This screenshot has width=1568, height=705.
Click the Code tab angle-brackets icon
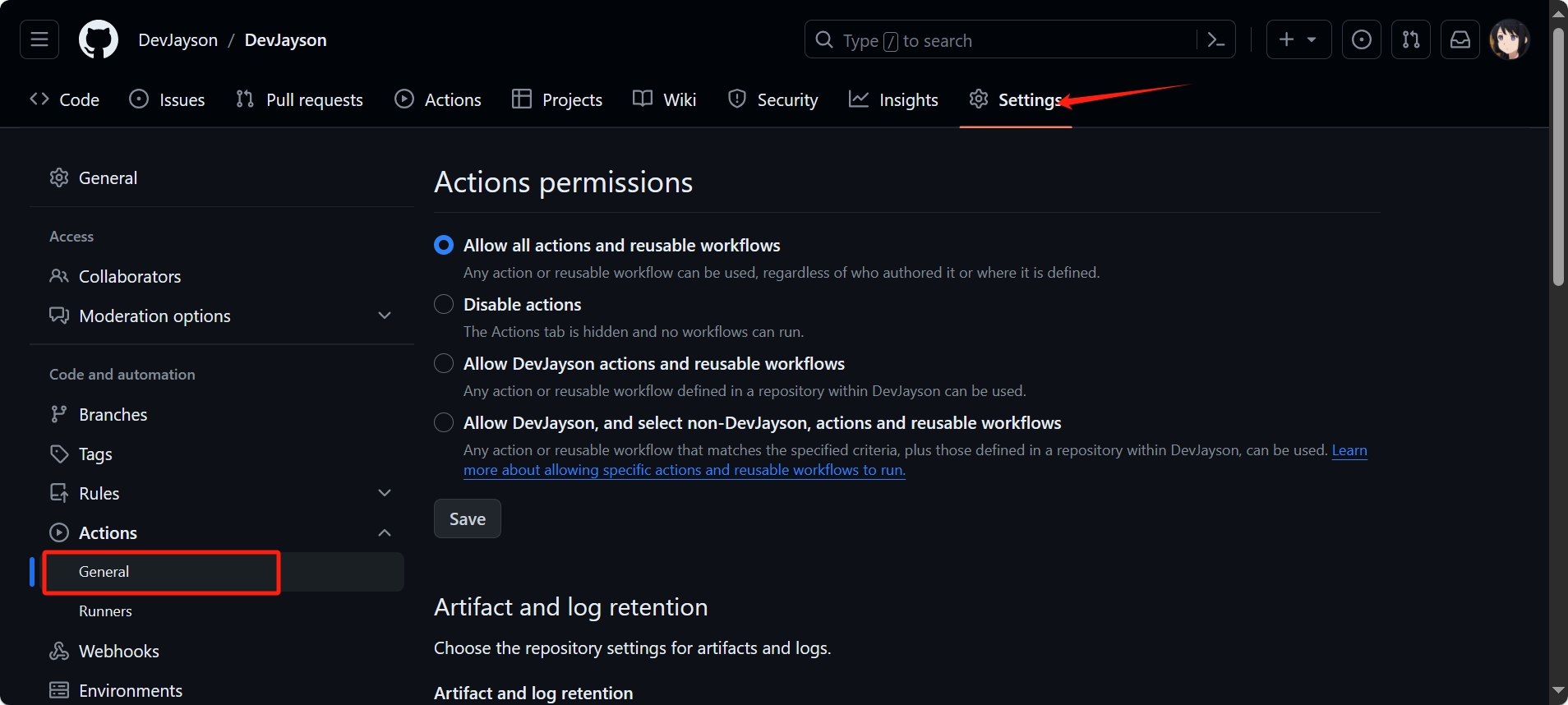click(x=39, y=99)
